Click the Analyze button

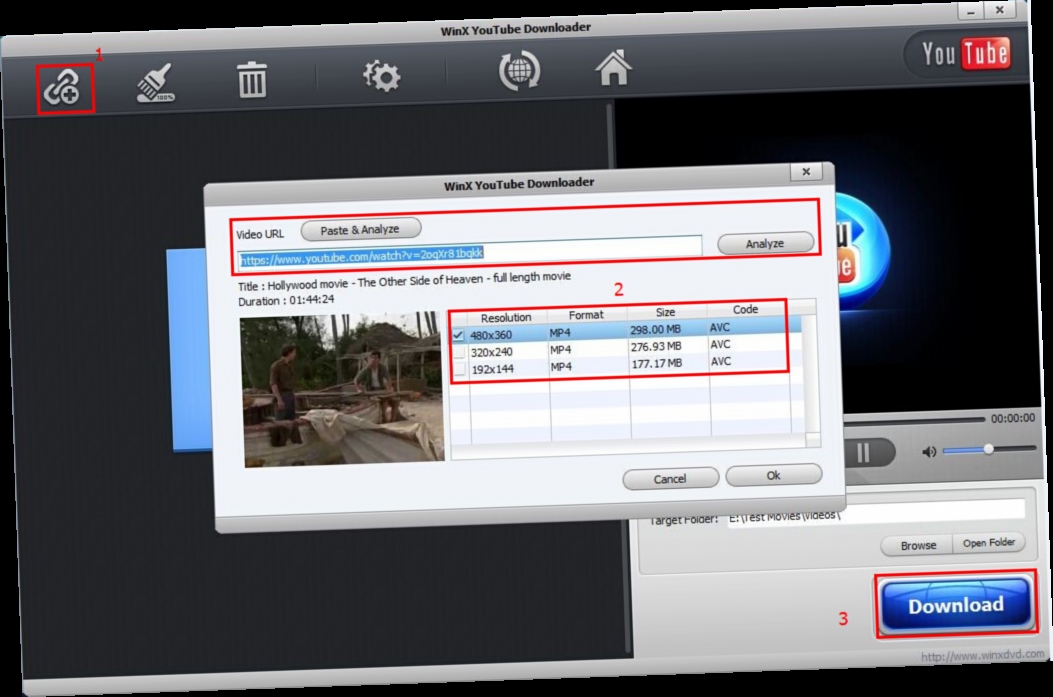tap(764, 241)
